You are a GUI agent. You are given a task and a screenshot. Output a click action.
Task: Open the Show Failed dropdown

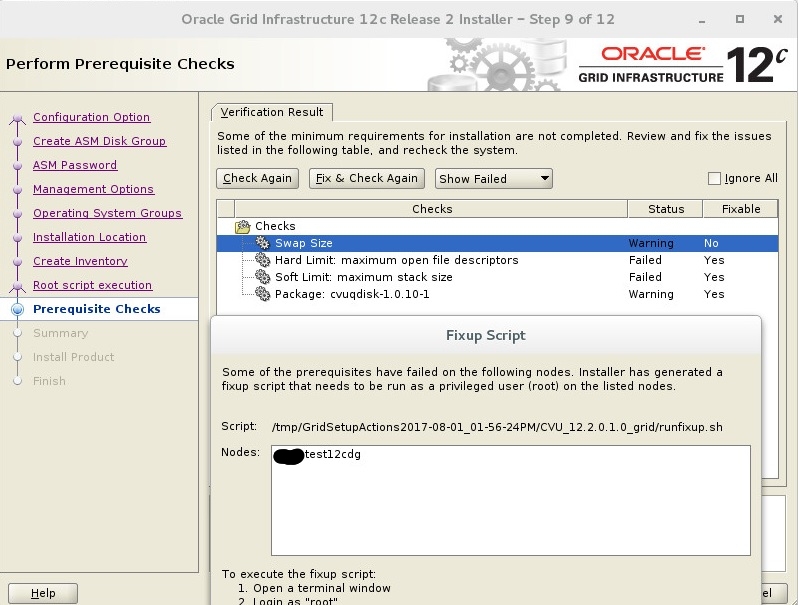[x=494, y=179]
